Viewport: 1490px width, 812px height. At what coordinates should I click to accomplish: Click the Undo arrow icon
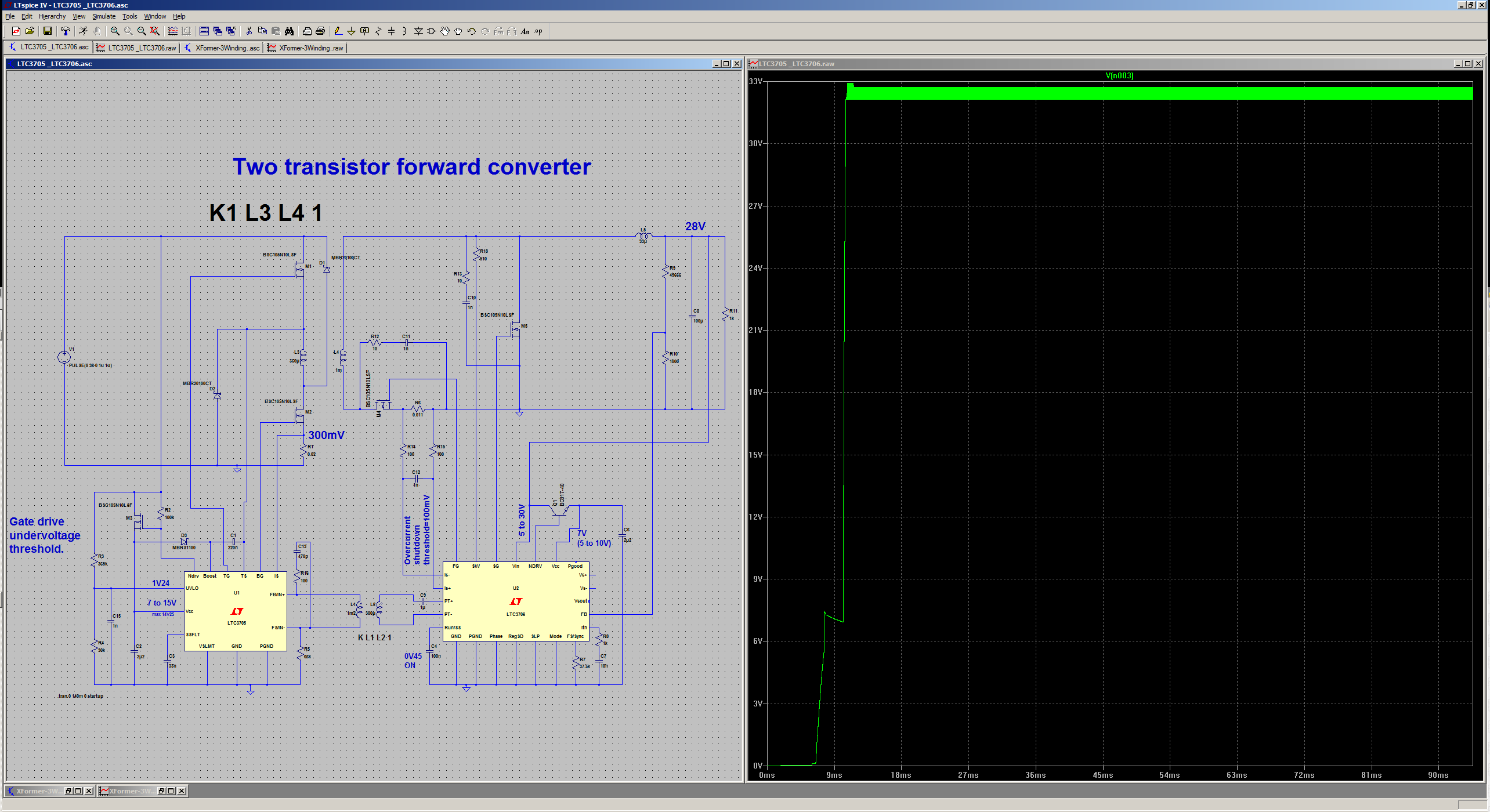point(471,31)
